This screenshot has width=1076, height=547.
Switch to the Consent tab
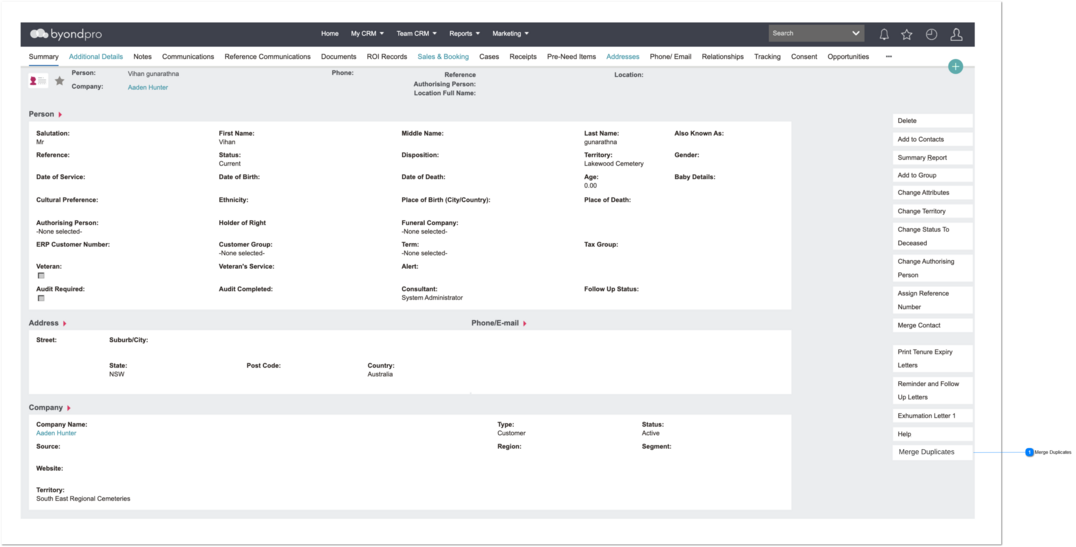(804, 57)
